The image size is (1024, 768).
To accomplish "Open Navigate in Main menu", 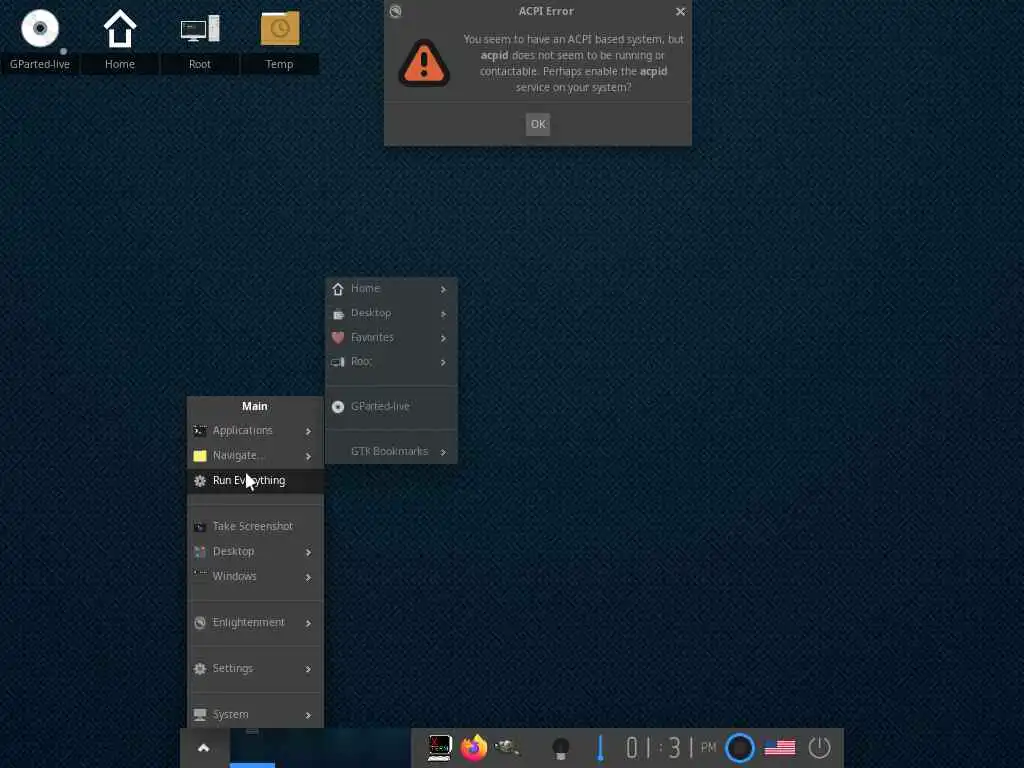I will tap(255, 455).
